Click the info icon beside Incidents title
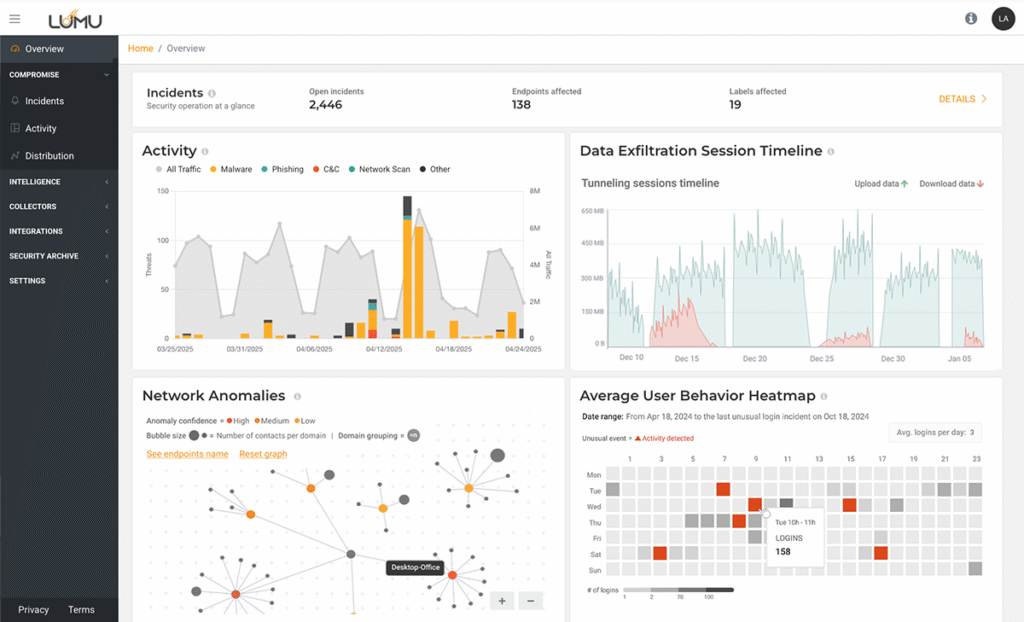 pyautogui.click(x=212, y=93)
